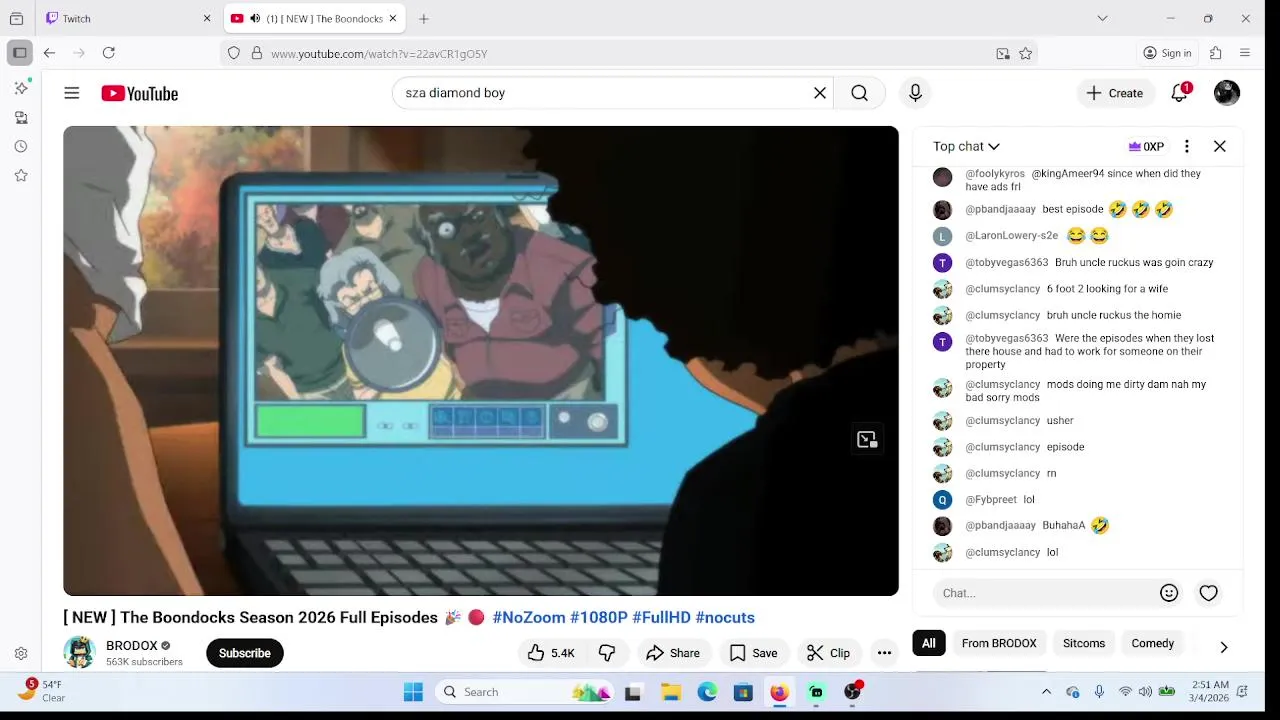Clear the search box text
The width and height of the screenshot is (1280, 720).
pos(820,93)
